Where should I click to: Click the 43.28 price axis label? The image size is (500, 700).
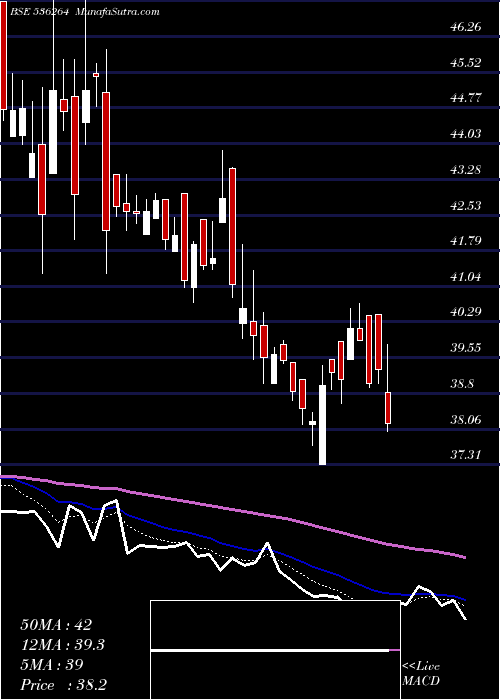click(x=466, y=170)
